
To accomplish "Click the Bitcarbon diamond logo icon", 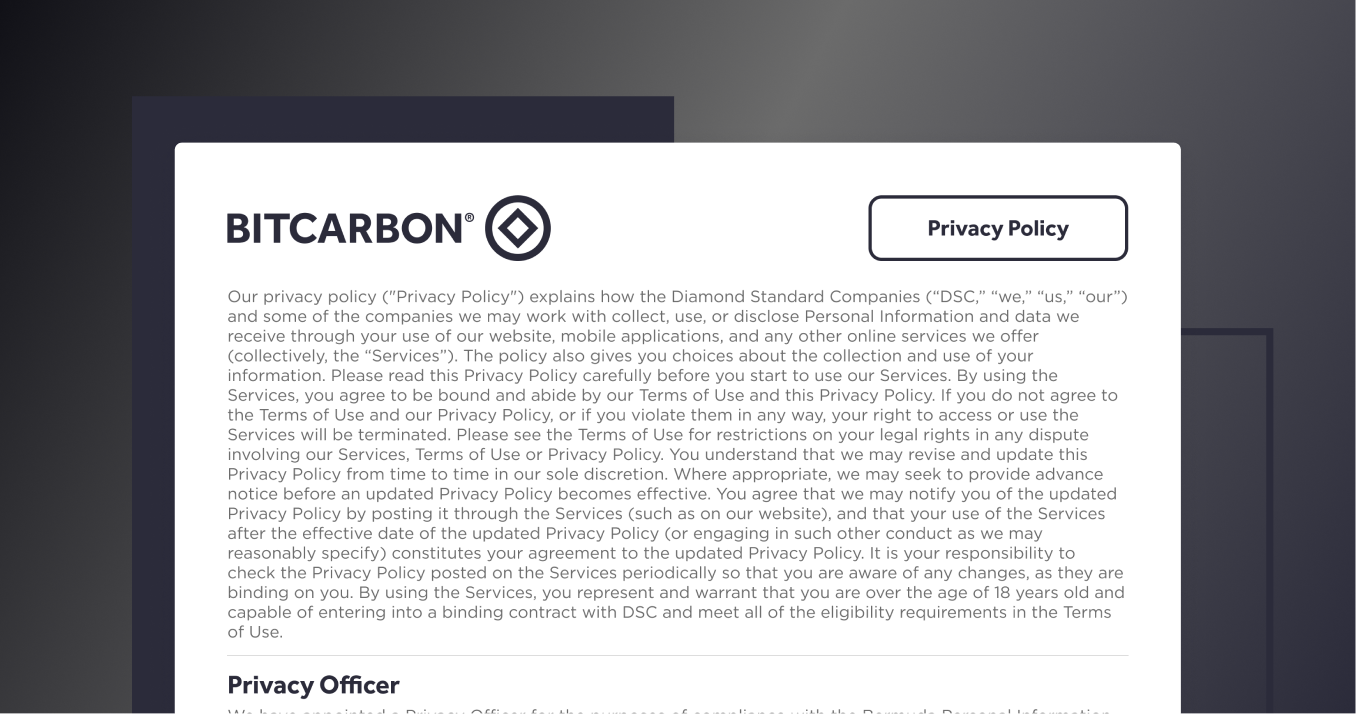I will coord(518,228).
